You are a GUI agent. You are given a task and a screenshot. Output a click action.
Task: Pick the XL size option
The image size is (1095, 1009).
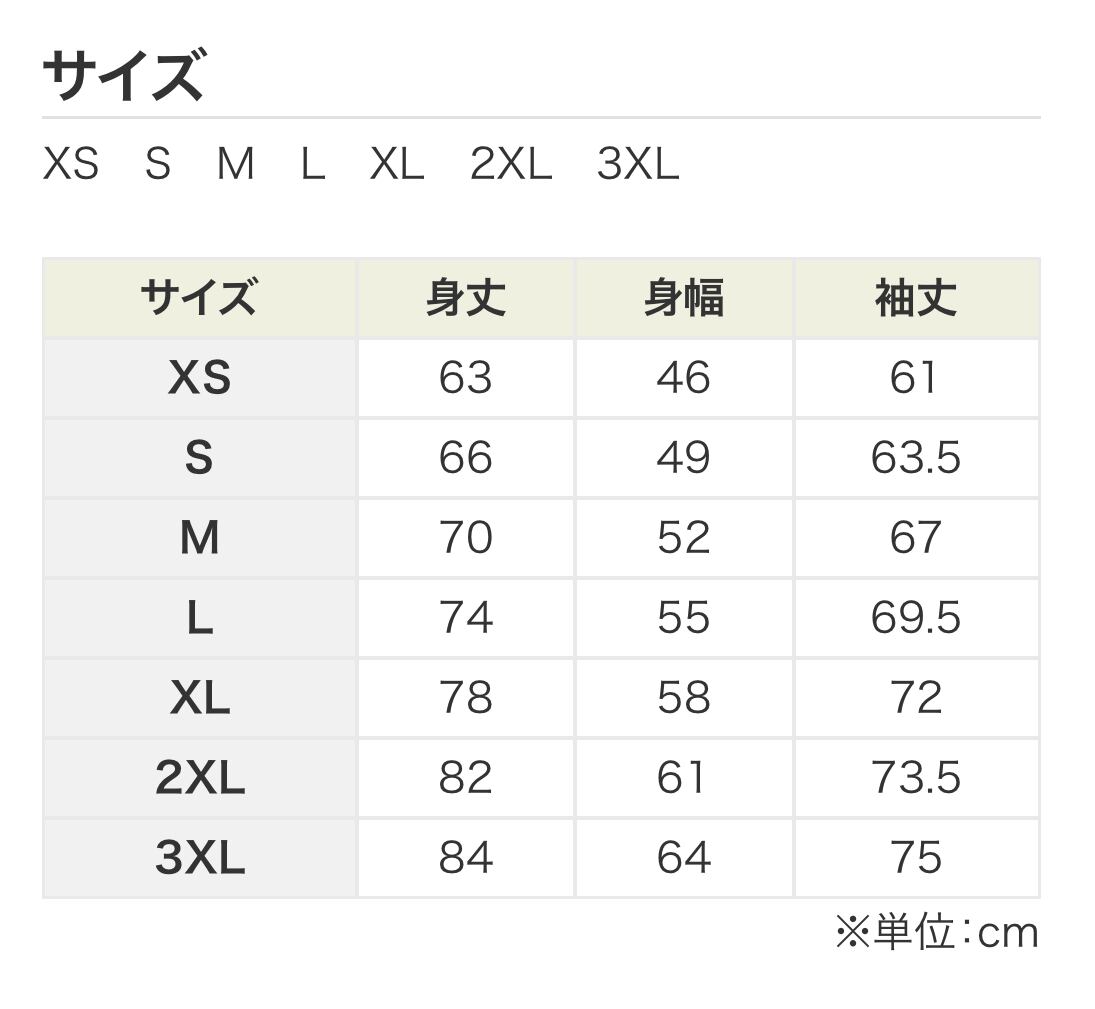coord(396,164)
